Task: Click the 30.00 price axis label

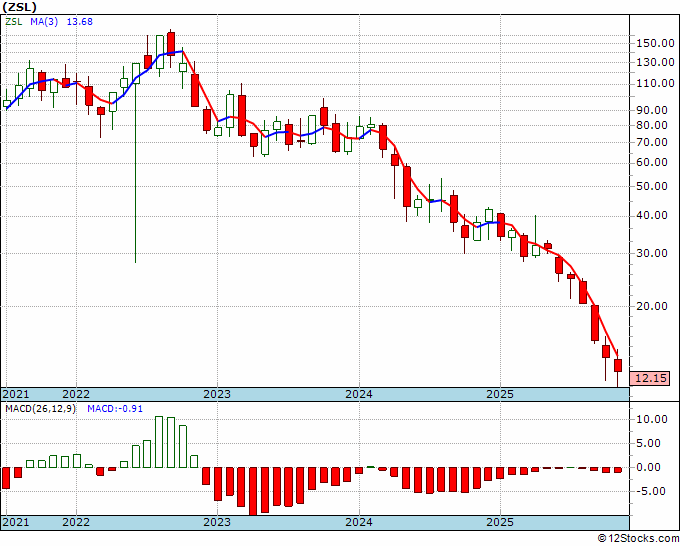Action: pos(652,253)
